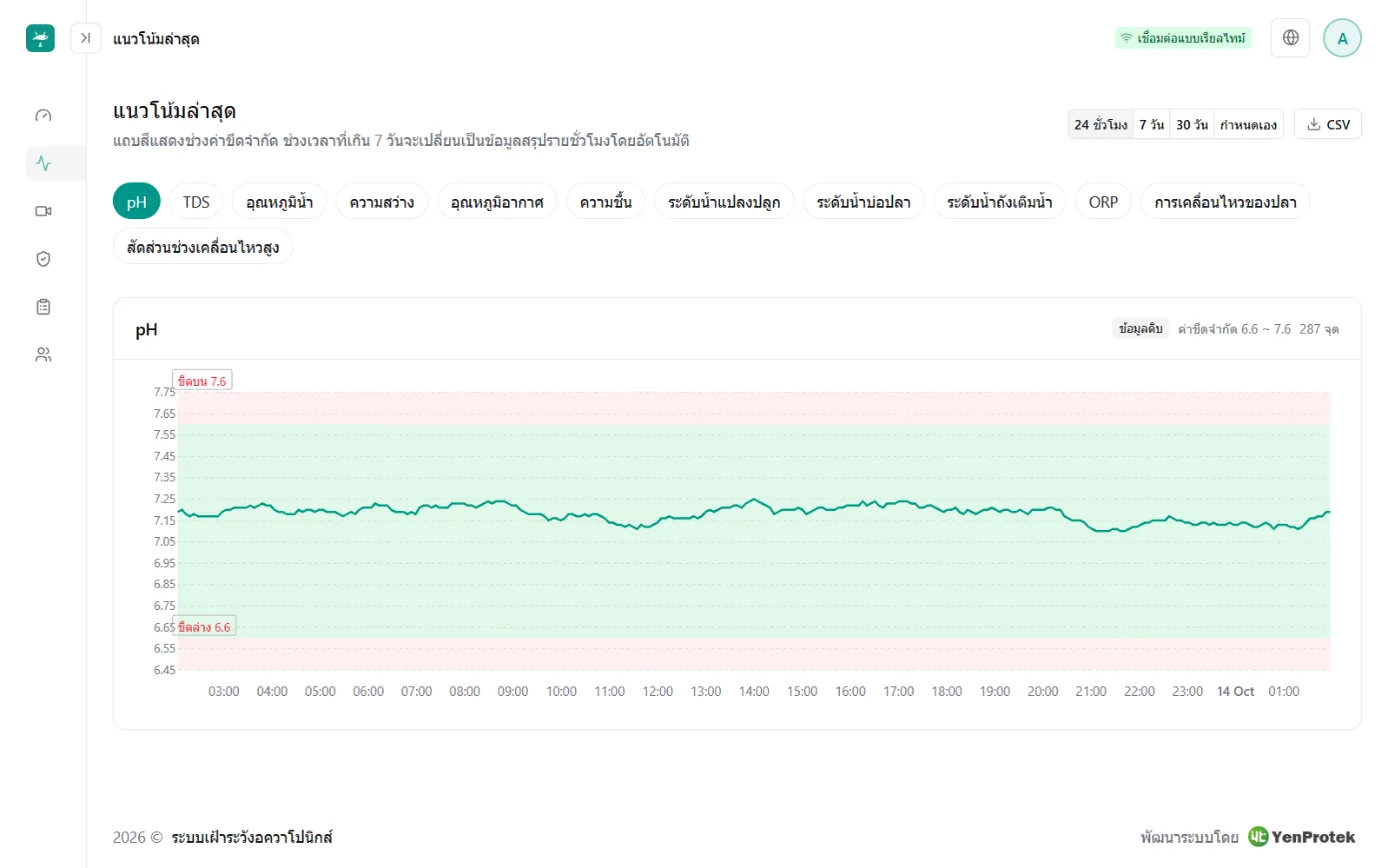Viewport: 1388px width, 868px height.
Task: Open the dashboard gauge icon in sidebar
Action: click(x=43, y=115)
